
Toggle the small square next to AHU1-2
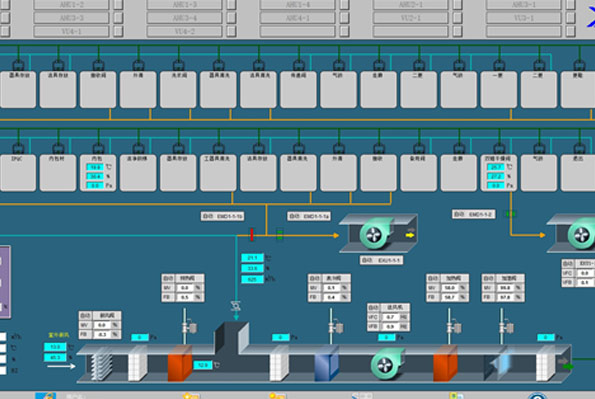click(x=118, y=5)
